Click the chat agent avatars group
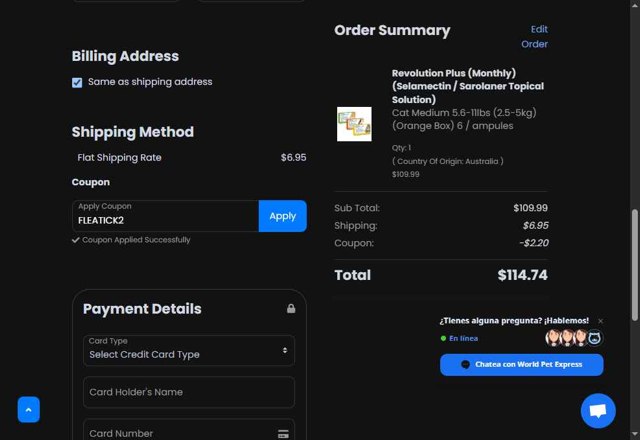Viewport: 640px width, 440px height. point(574,338)
